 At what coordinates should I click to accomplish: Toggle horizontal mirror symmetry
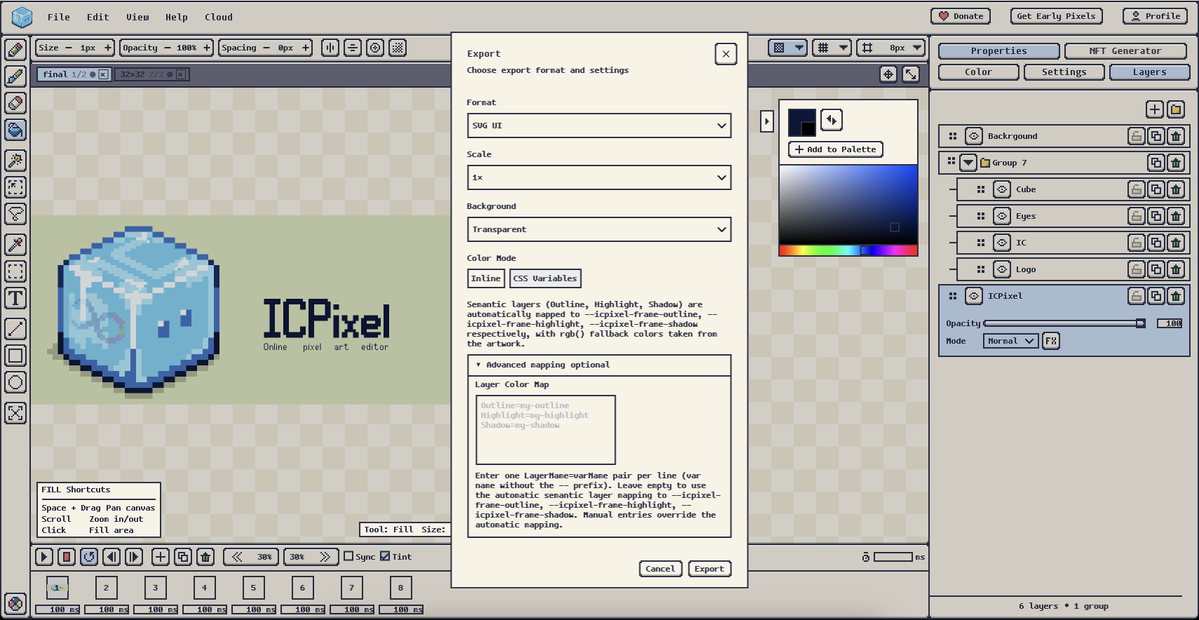(353, 47)
